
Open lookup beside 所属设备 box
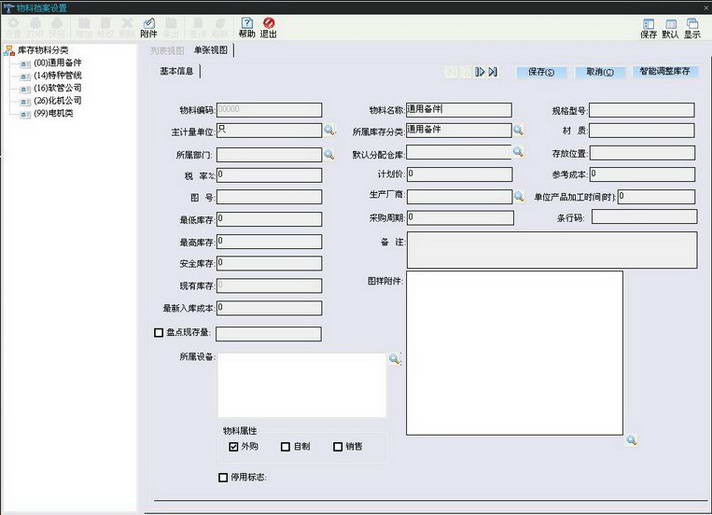(395, 359)
